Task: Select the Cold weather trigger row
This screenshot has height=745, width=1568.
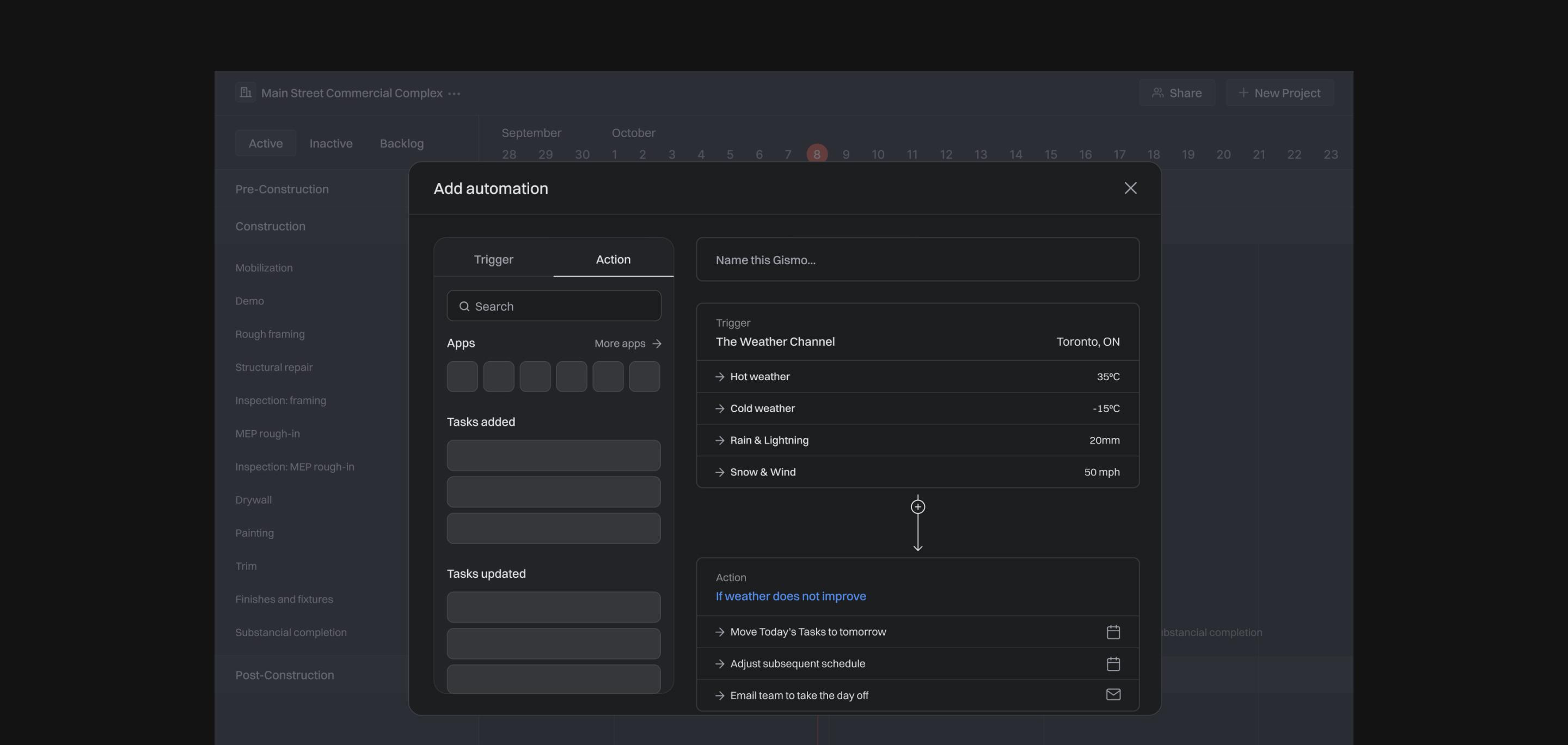Action: pos(917,408)
